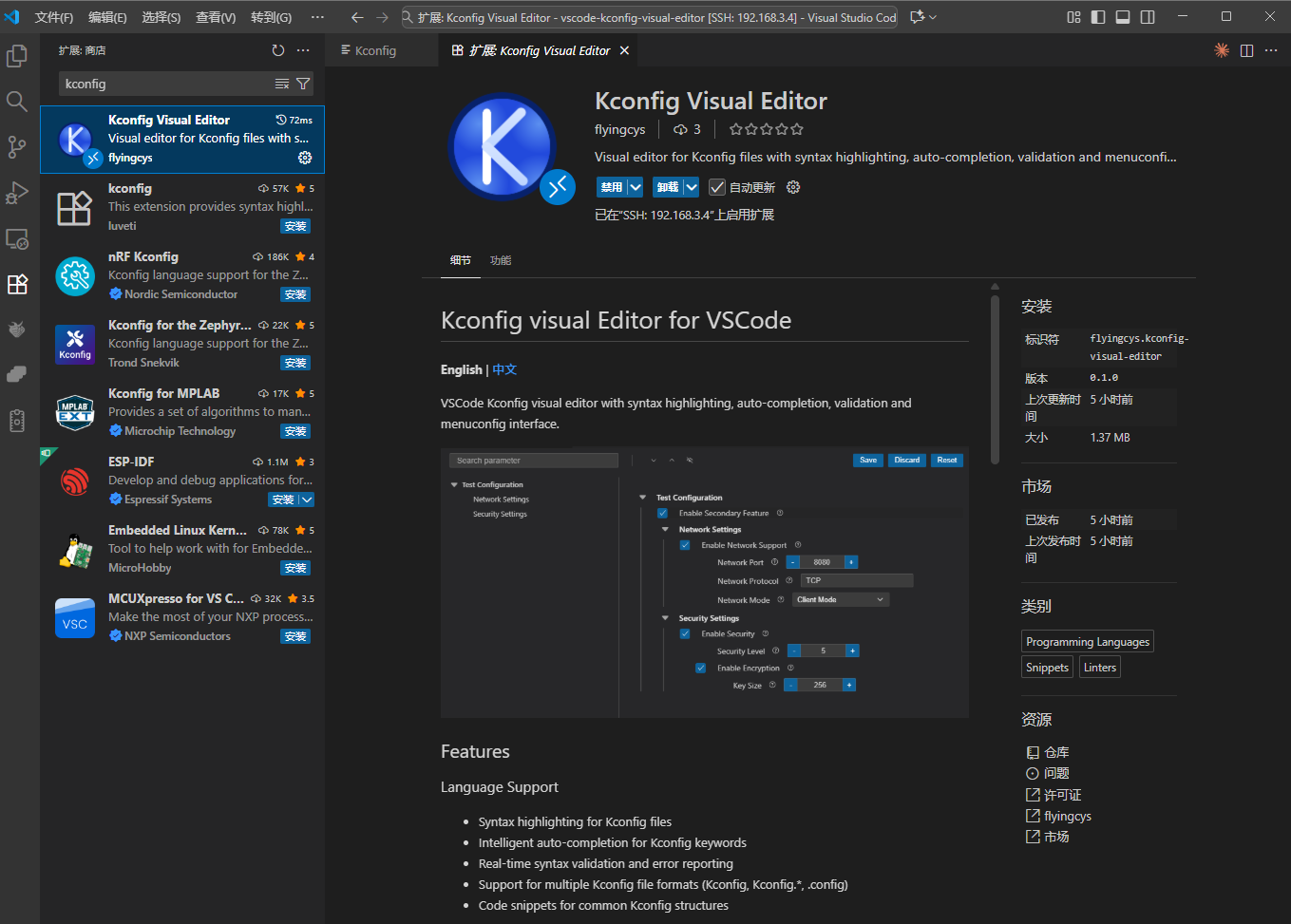The height and width of the screenshot is (924, 1291).
Task: Toggle the bottom panel layout icon
Action: [1123, 17]
